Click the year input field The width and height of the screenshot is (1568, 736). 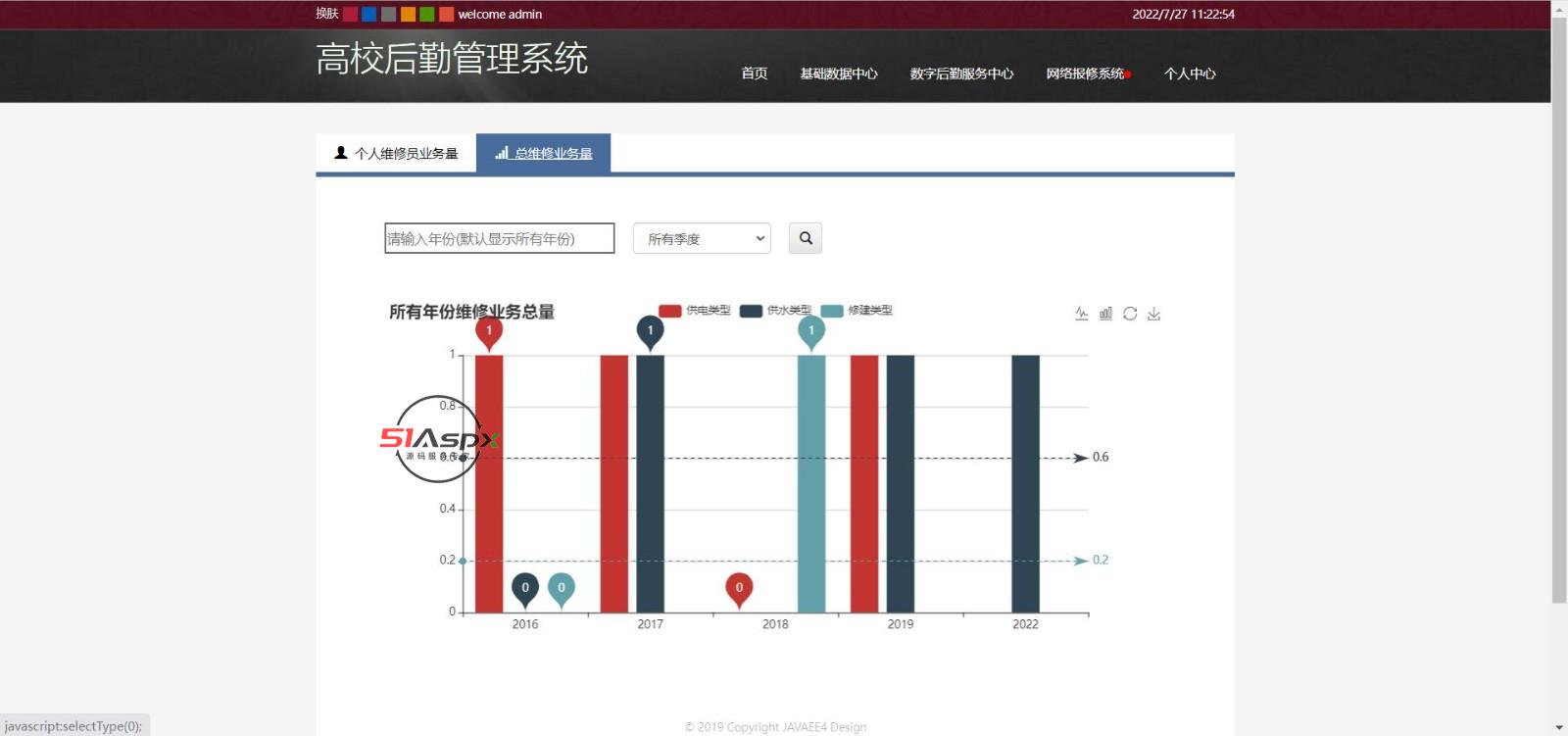point(499,238)
